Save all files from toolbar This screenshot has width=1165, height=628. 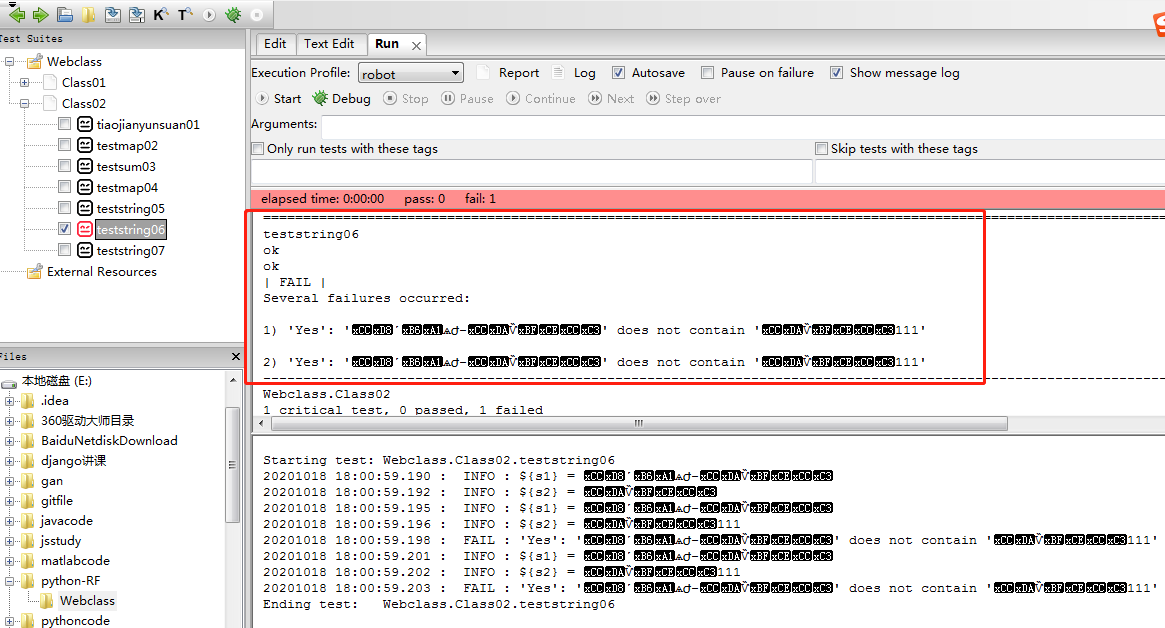[x=136, y=14]
